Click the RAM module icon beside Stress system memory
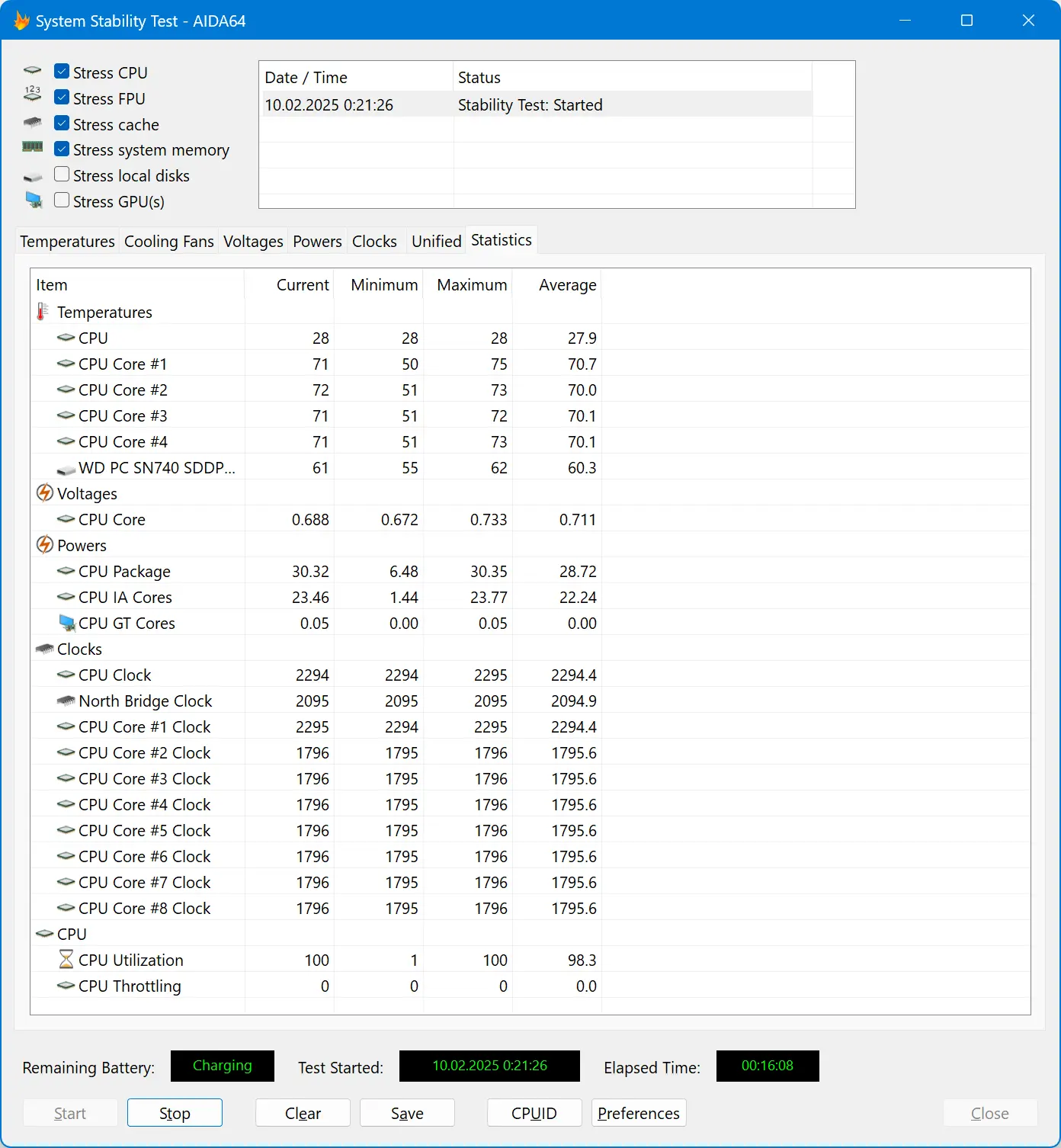This screenshot has width=1061, height=1148. click(x=32, y=146)
